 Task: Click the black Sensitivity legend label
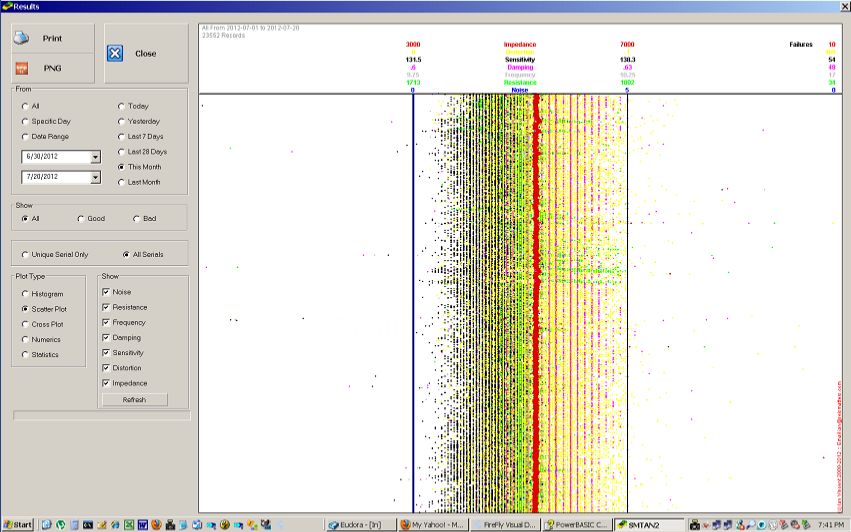[519, 60]
